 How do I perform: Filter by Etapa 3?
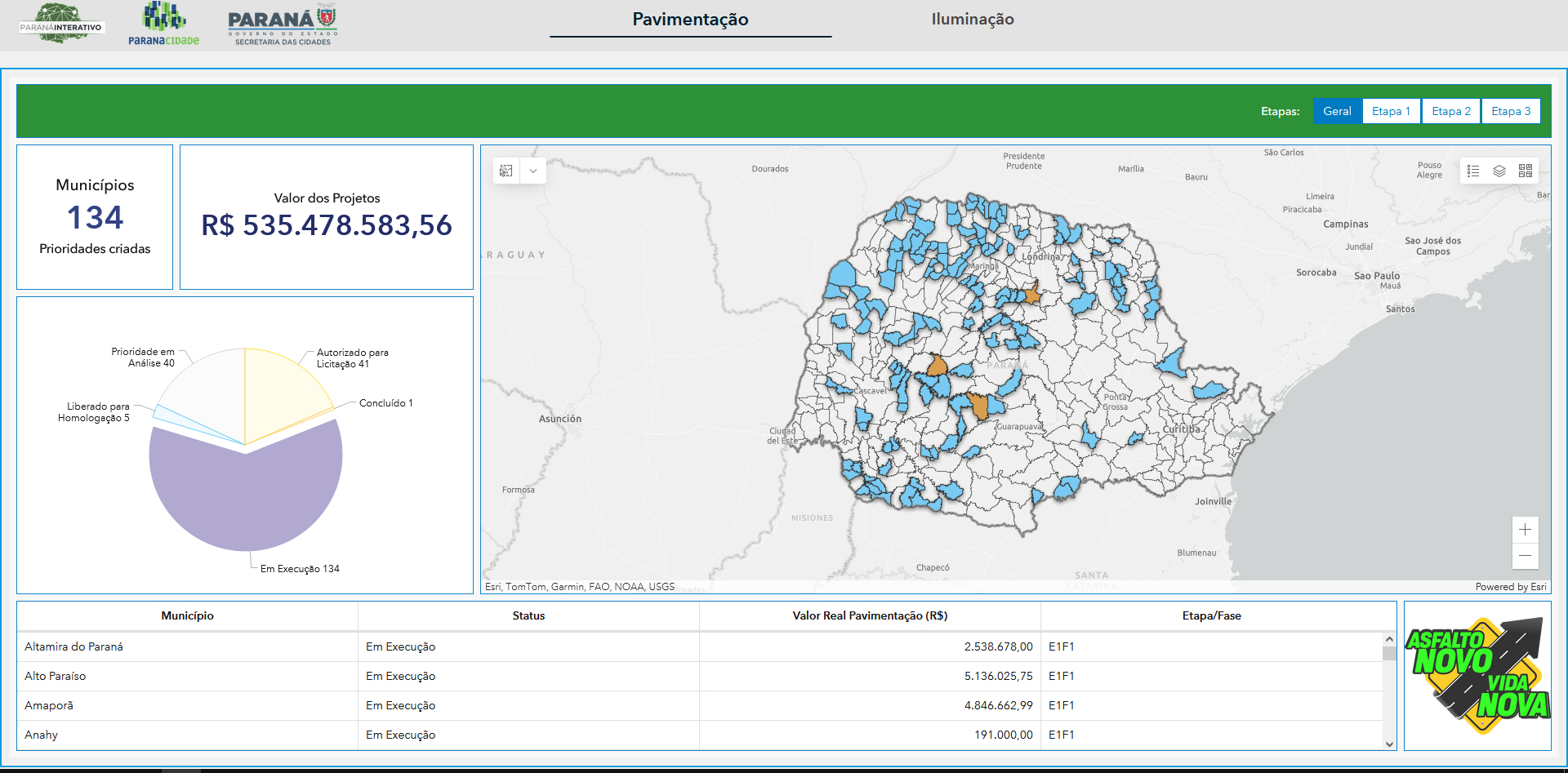(1511, 111)
